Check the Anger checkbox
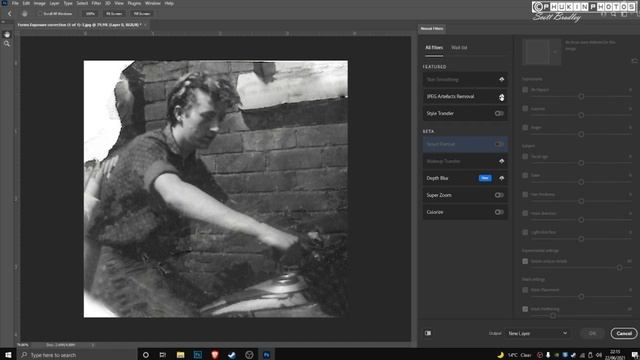640x360 pixels. tap(525, 127)
